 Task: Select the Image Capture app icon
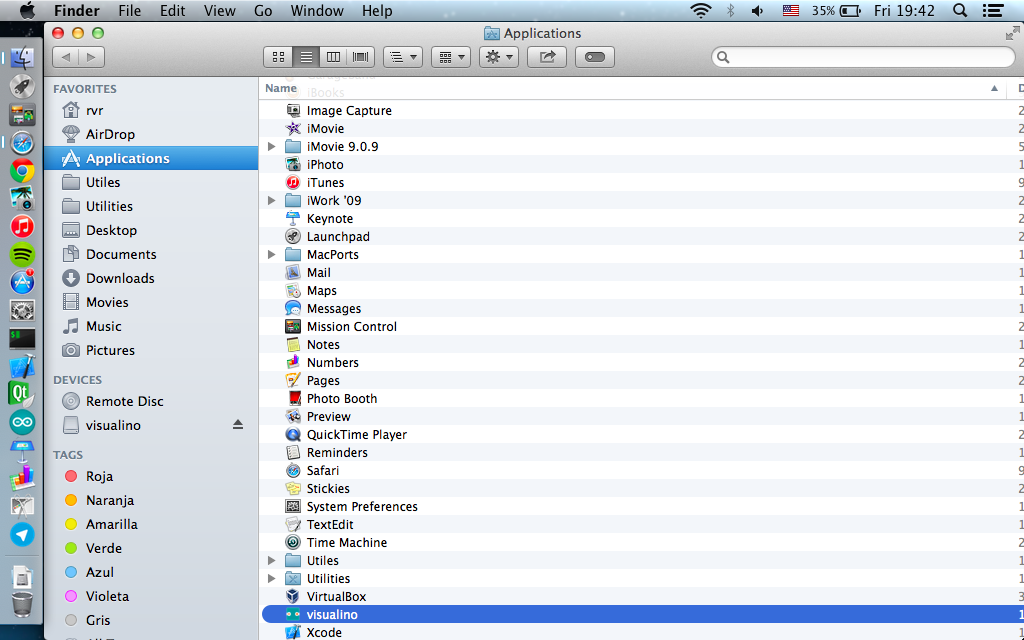(293, 110)
